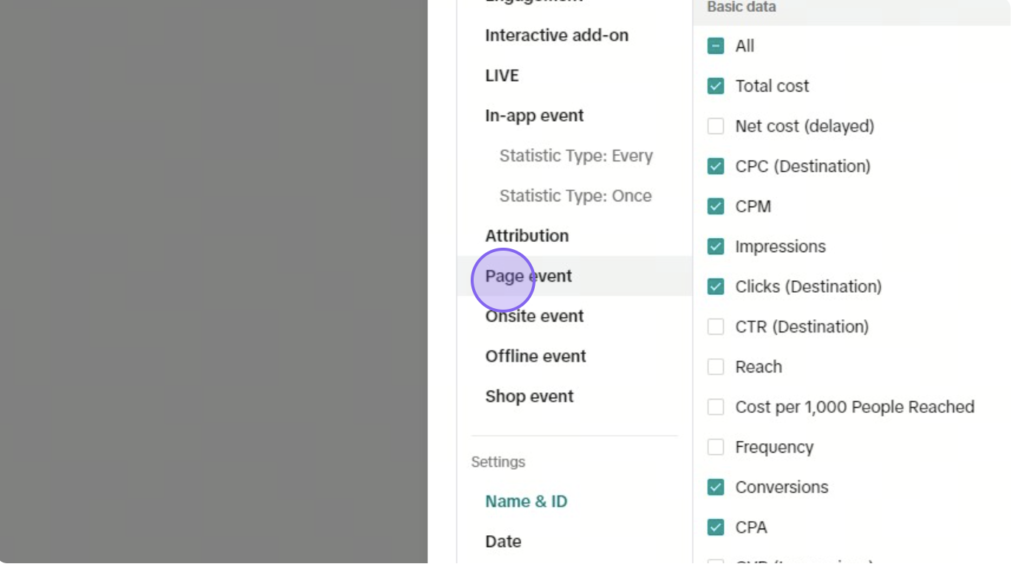This screenshot has height=578, width=1024.
Task: Enable Cost per 1,000 People Reached
Action: pyautogui.click(x=715, y=407)
